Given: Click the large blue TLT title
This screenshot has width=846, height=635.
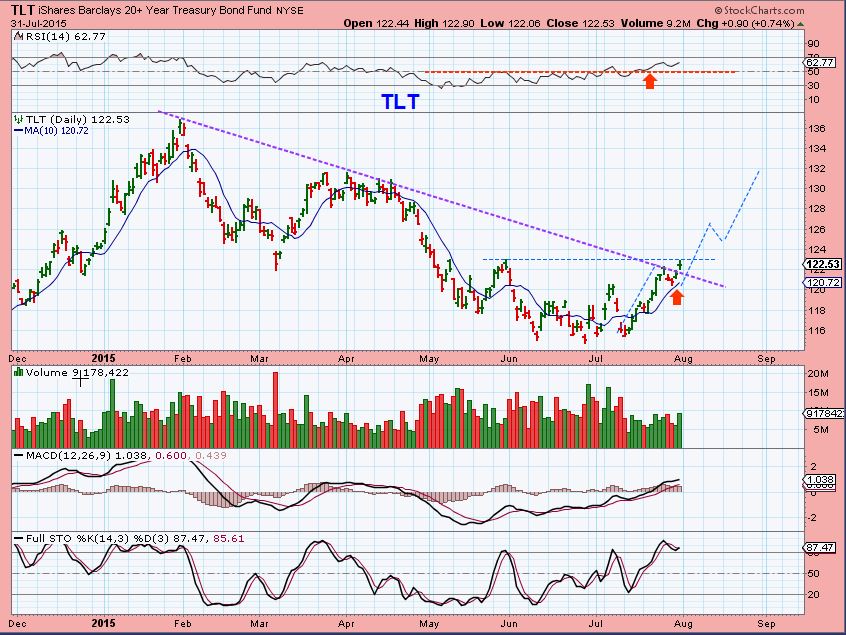Looking at the screenshot, I should (x=400, y=101).
